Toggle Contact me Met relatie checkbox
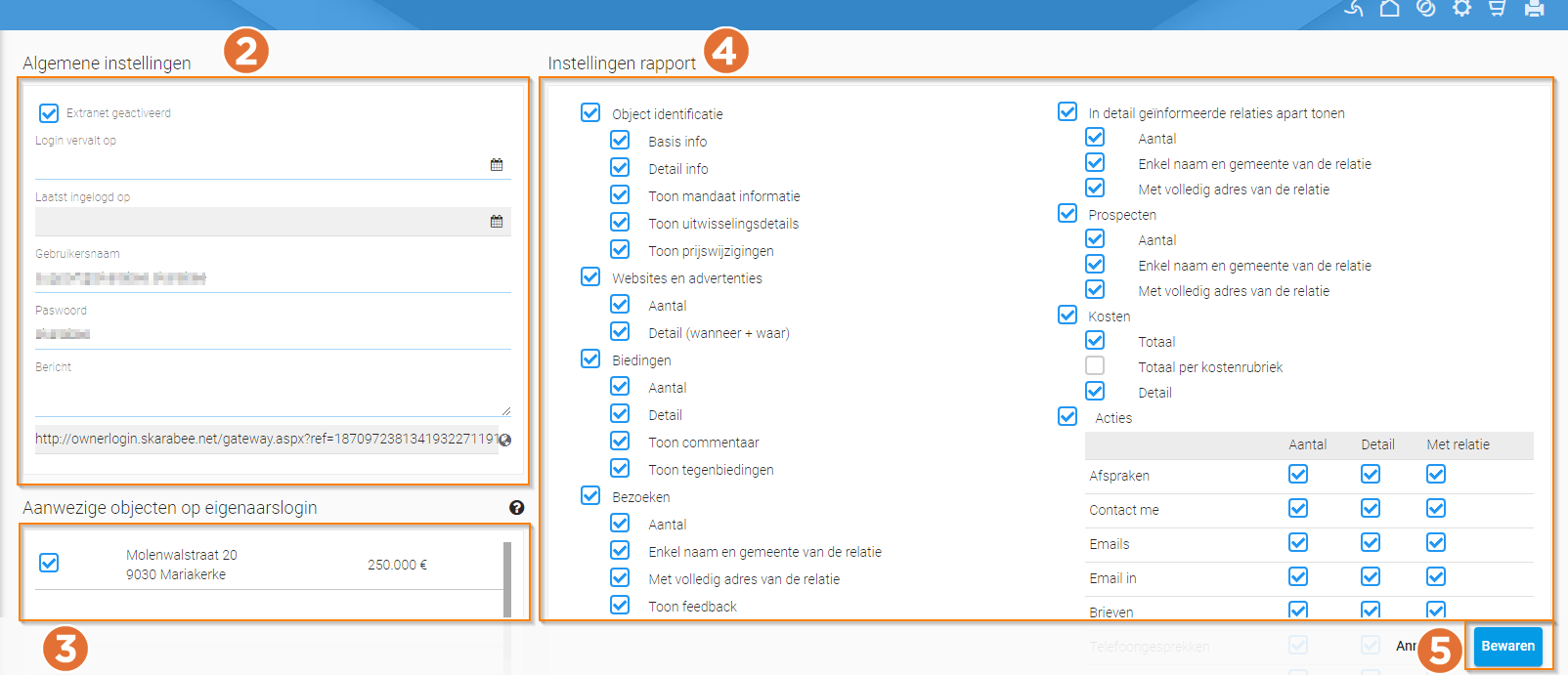 [1436, 508]
